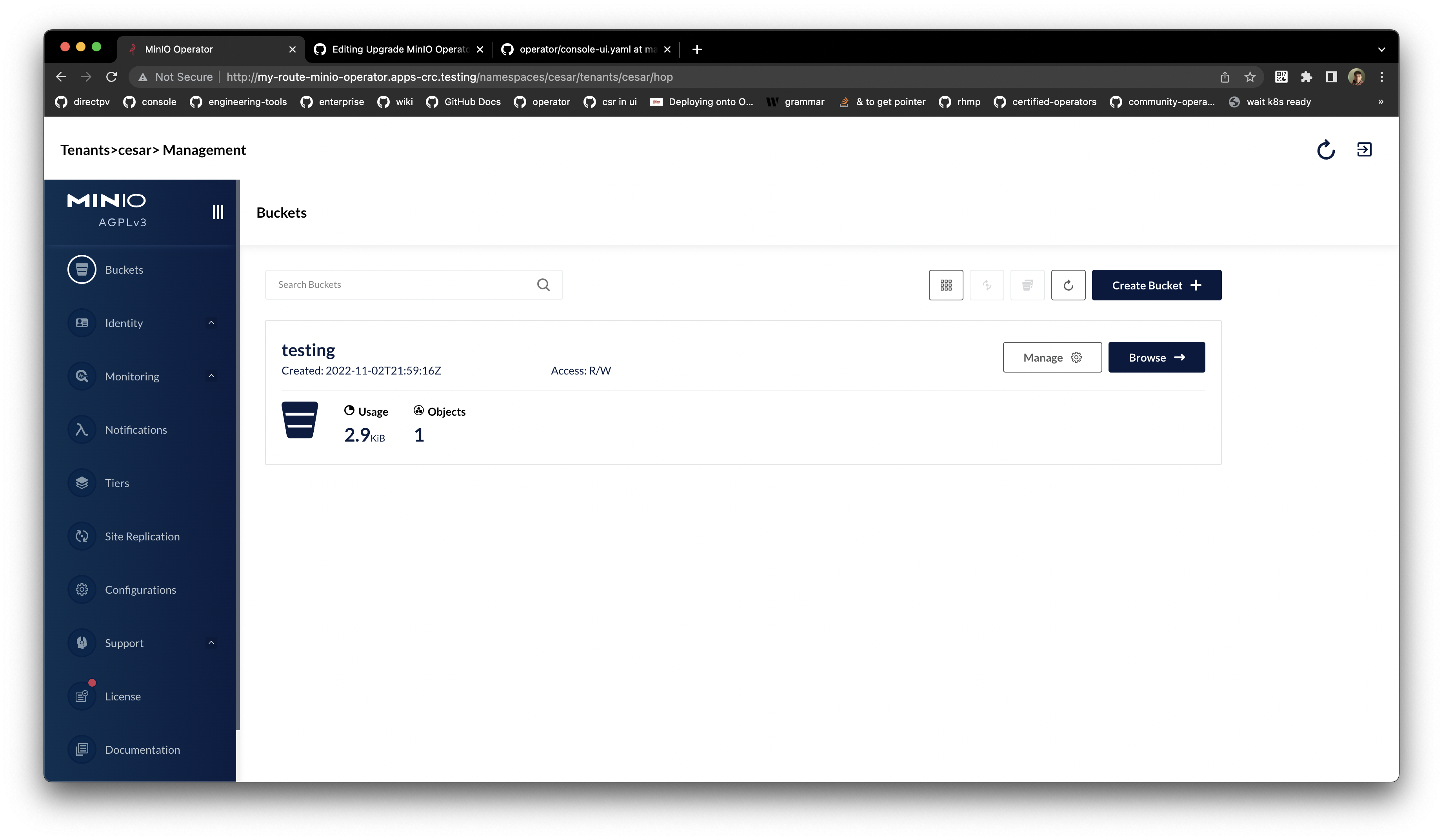Open the Chrome side panel icon
This screenshot has height=840, width=1443.
pyautogui.click(x=1331, y=77)
